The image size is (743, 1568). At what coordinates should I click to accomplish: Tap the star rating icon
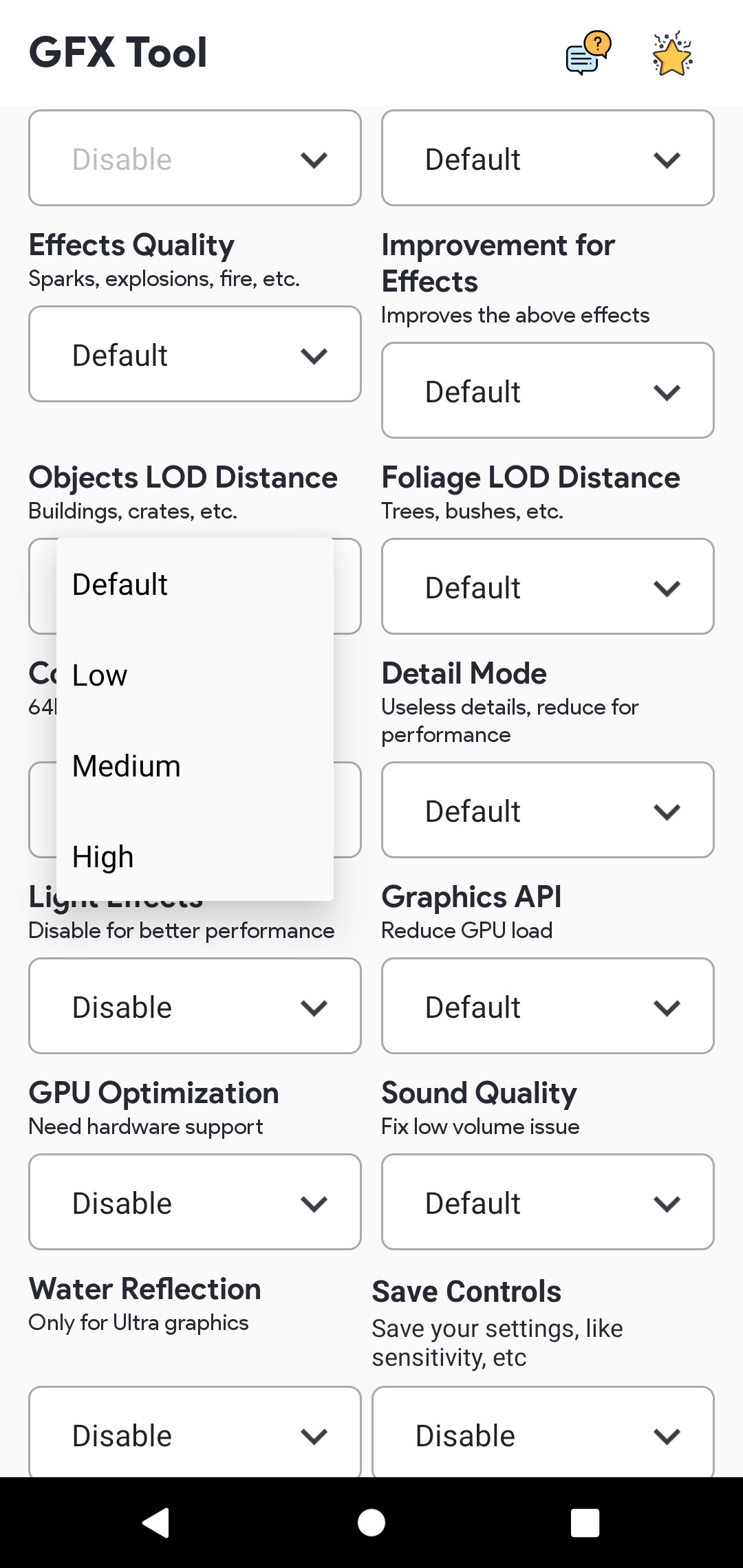point(672,53)
